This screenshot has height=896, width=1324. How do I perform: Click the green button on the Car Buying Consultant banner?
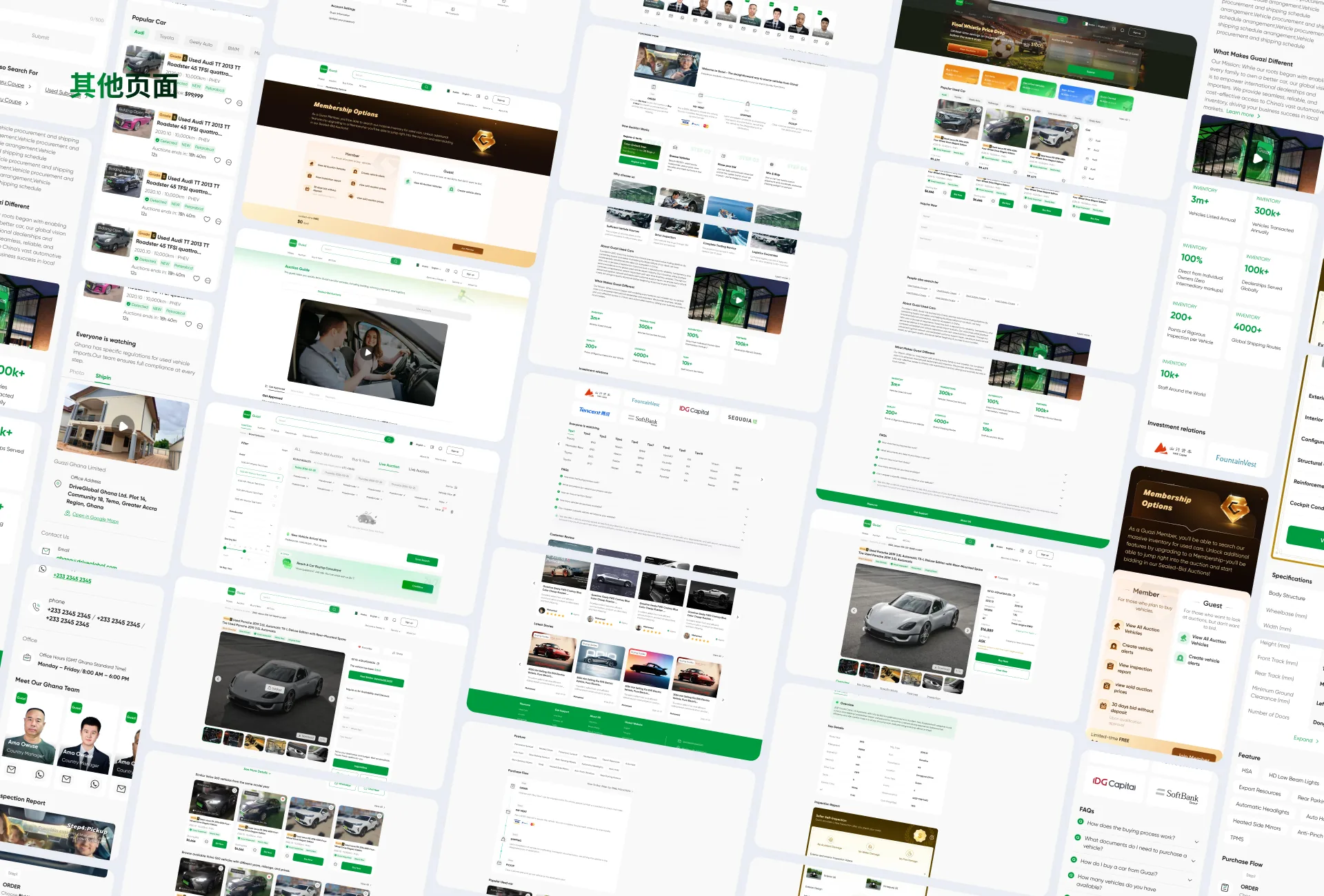coord(417,586)
